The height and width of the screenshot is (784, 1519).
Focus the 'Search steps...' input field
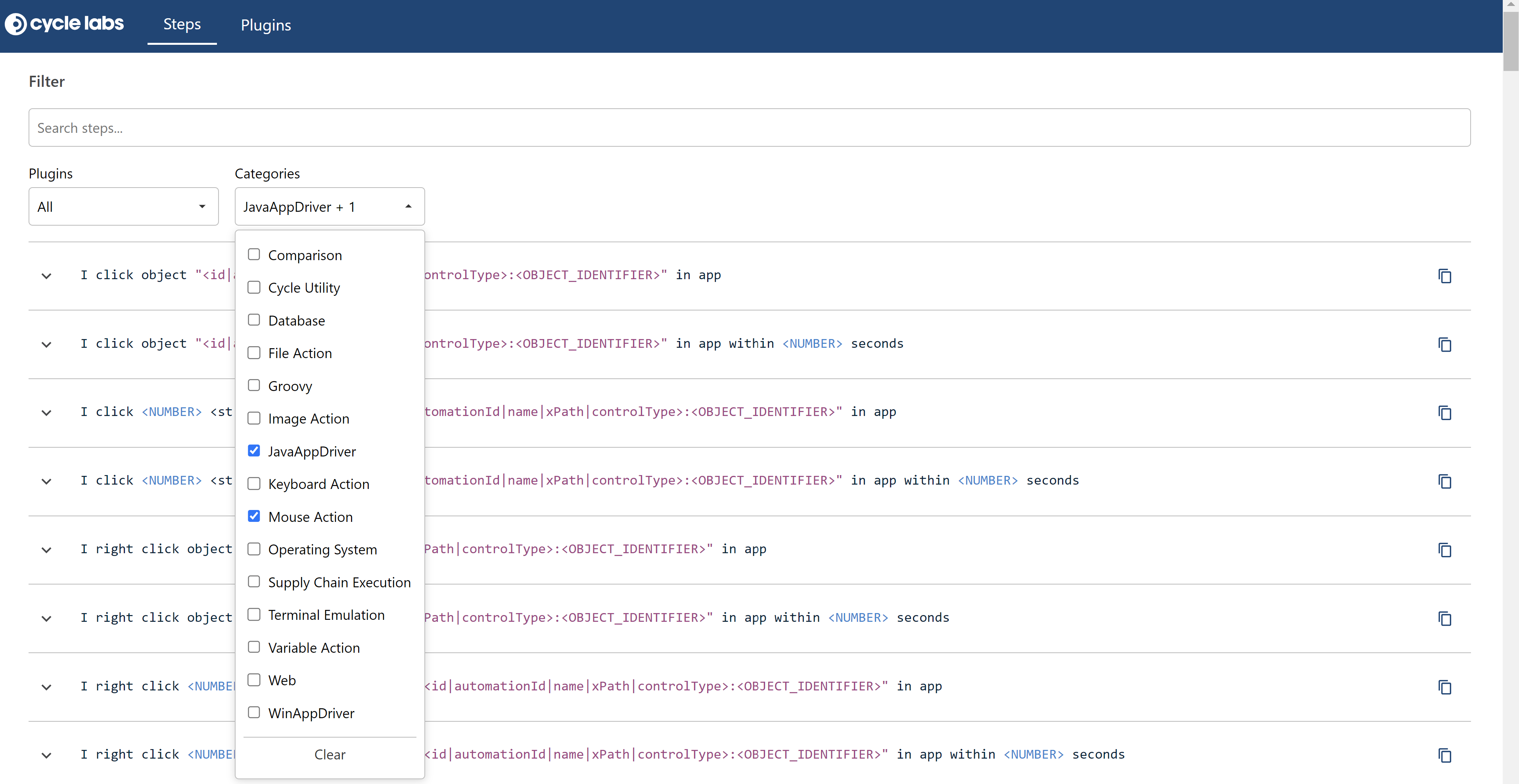[749, 128]
